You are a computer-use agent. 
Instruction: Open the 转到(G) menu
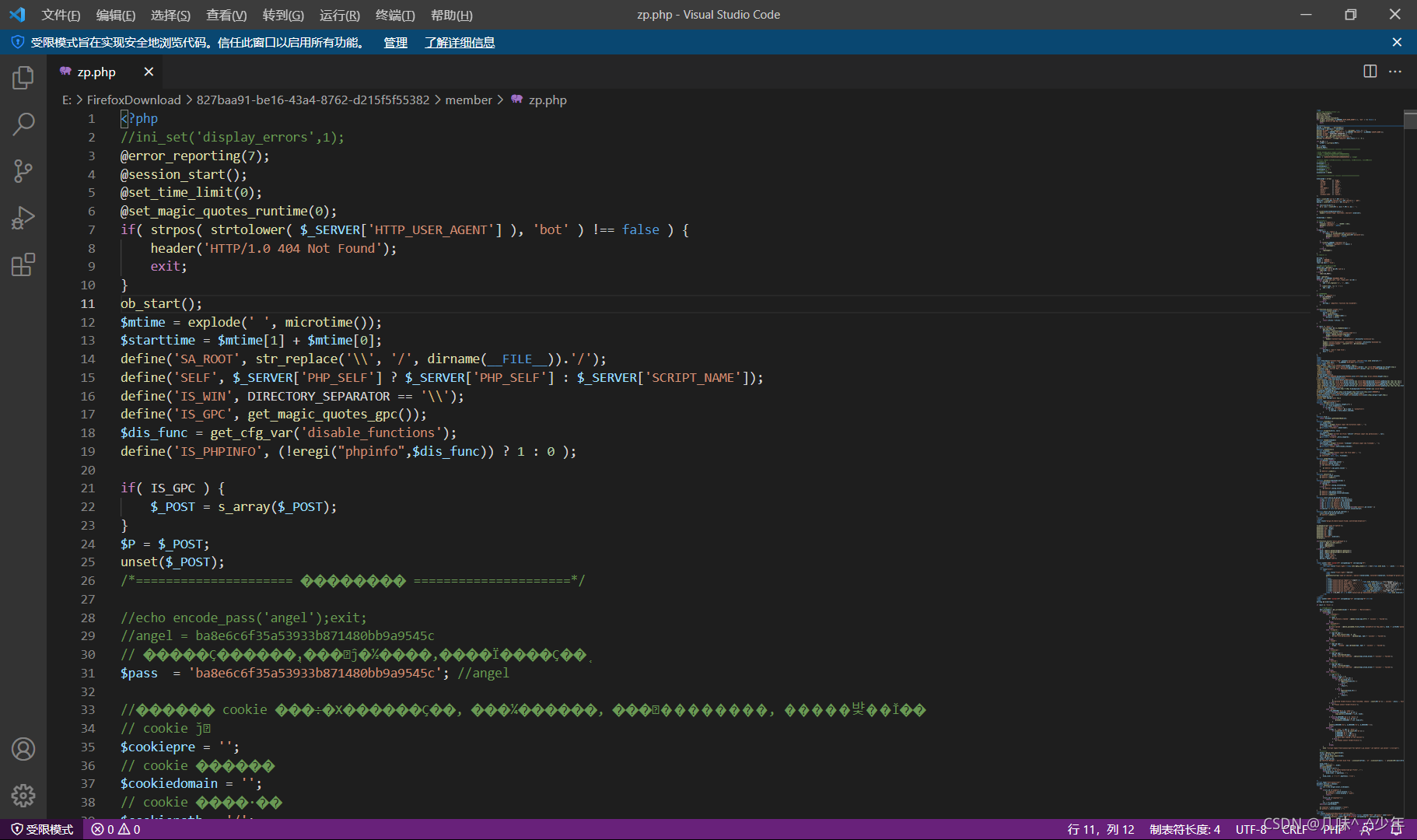point(283,15)
